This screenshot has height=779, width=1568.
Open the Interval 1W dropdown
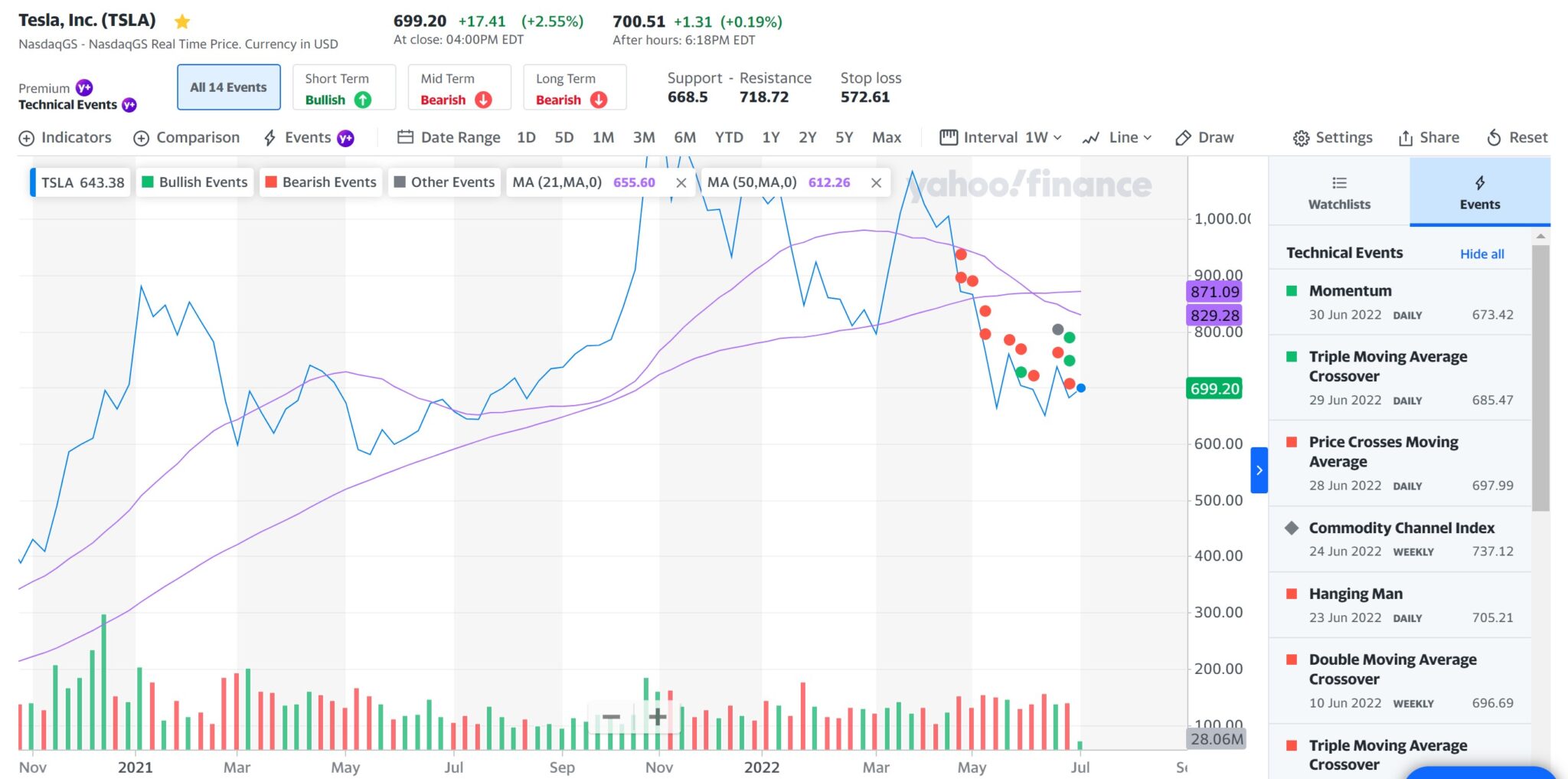click(x=1001, y=138)
